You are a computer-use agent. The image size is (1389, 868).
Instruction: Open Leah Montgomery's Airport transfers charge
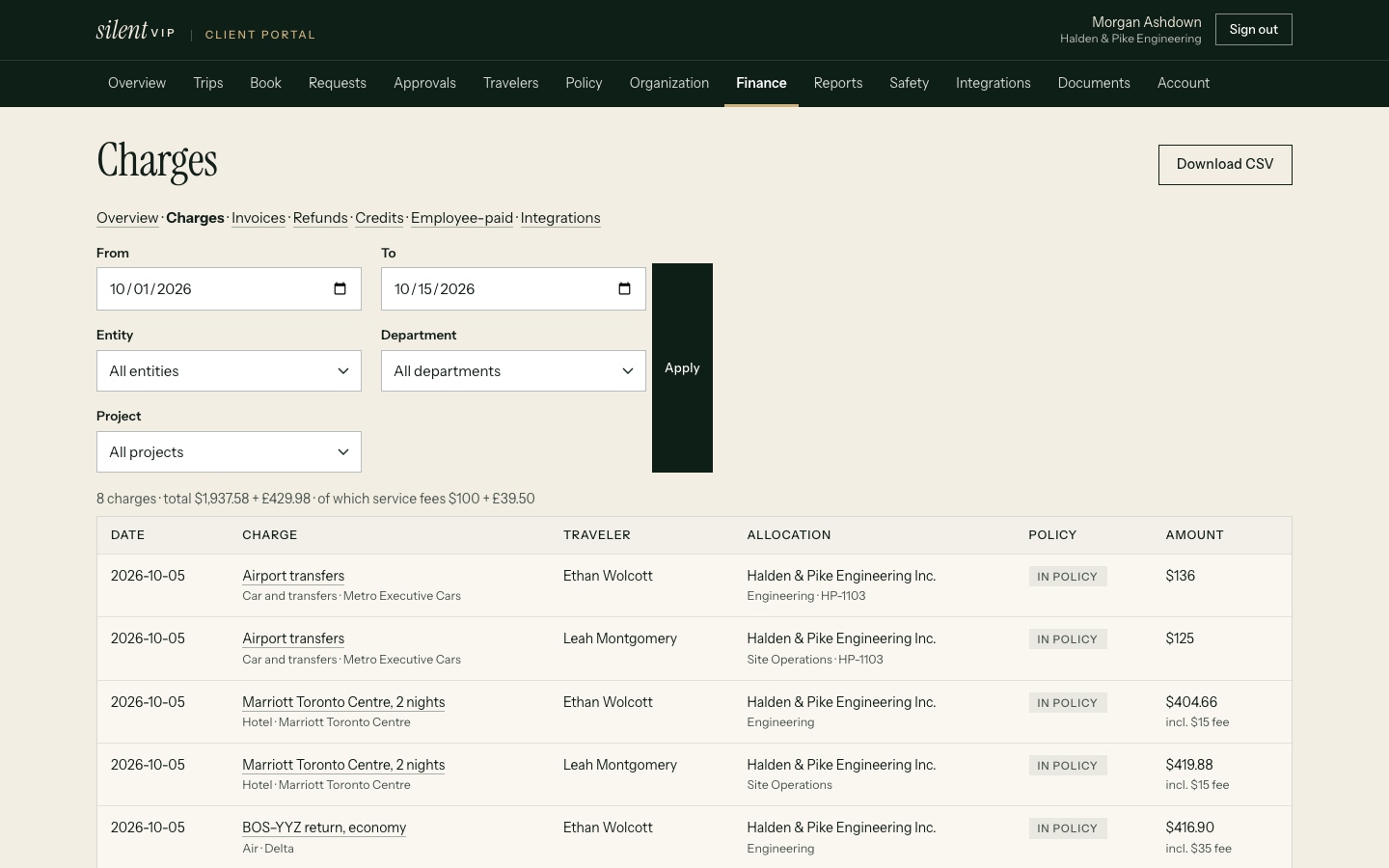293,638
